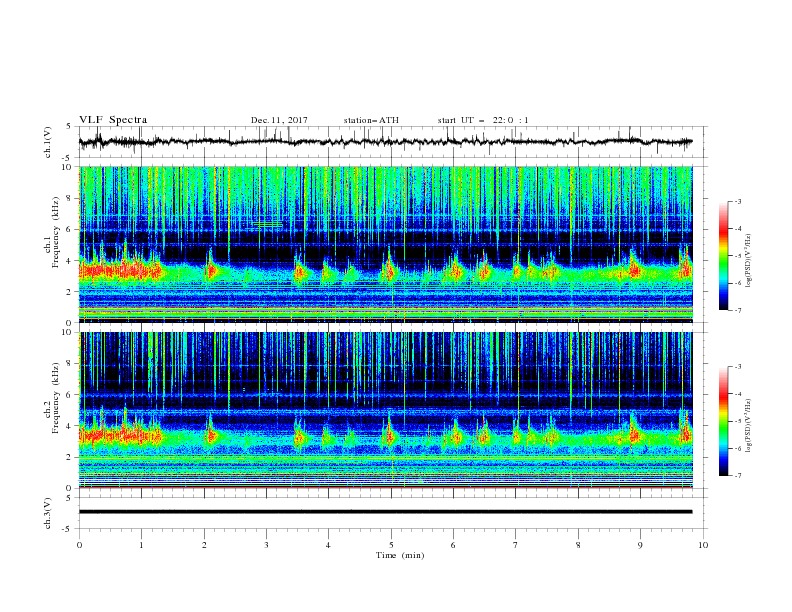Click the "-7" tick on upper colorbar
792x612 pixels.
737,310
